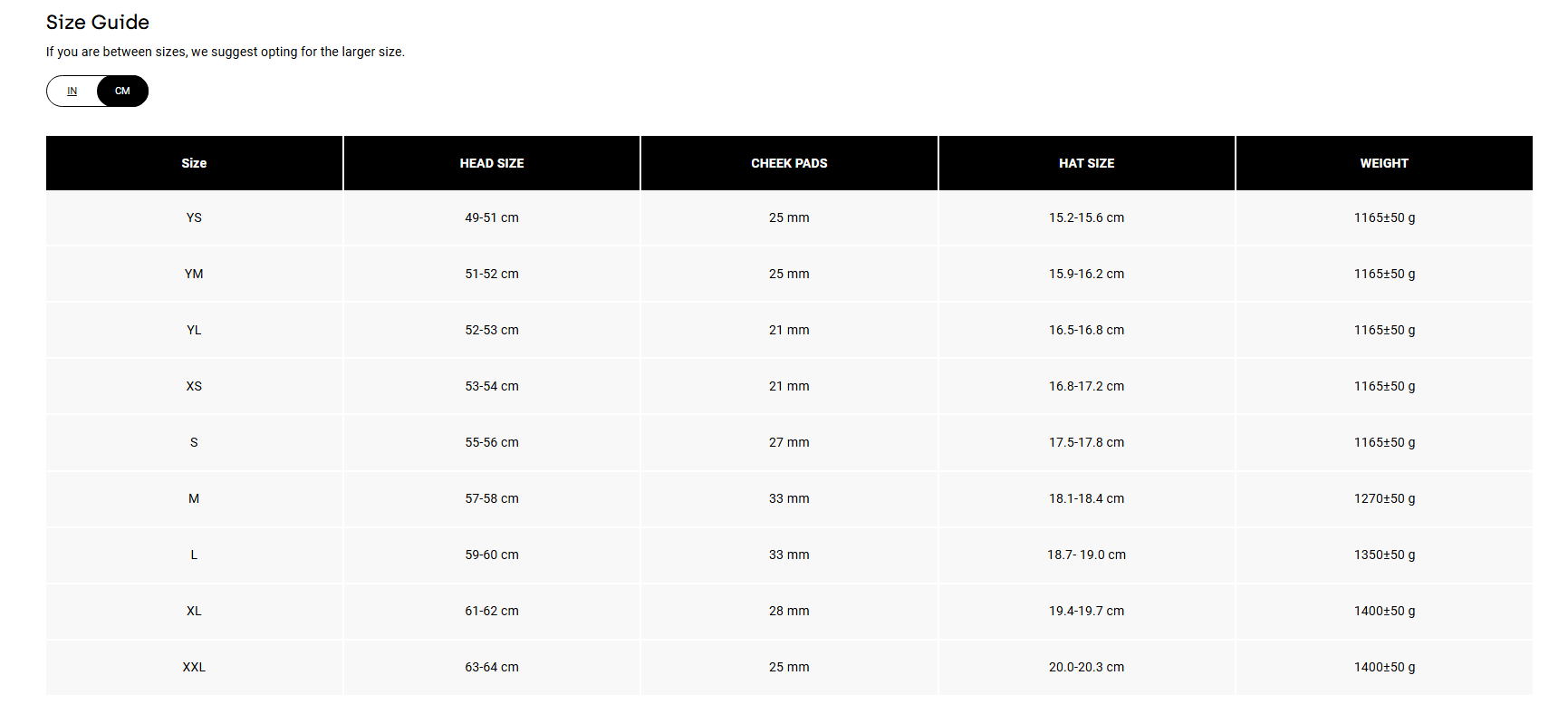
Task: Switch units to inches with IN toggle
Action: pos(72,92)
